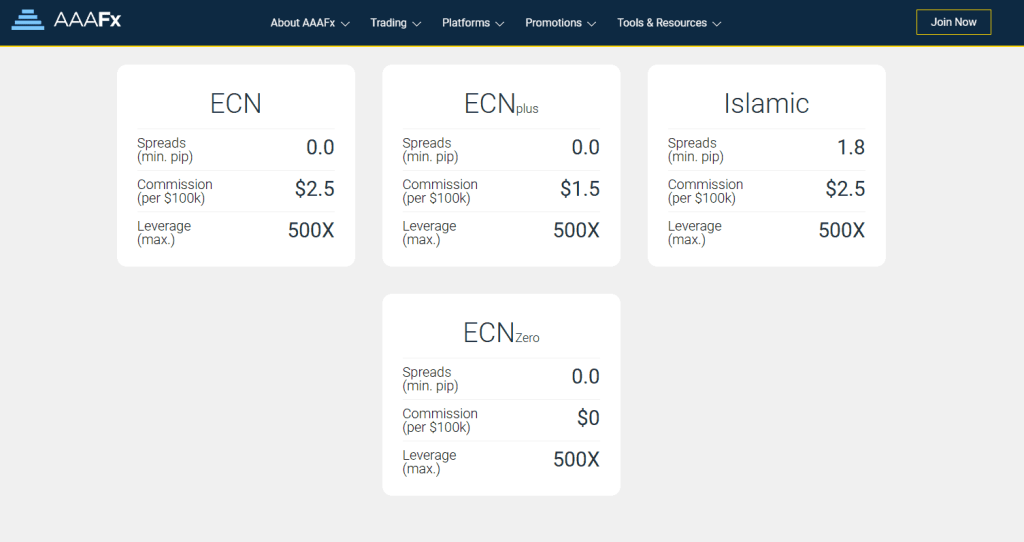Viewport: 1024px width, 542px height.
Task: Click the ECN card spreads value 0.0
Action: tap(320, 148)
